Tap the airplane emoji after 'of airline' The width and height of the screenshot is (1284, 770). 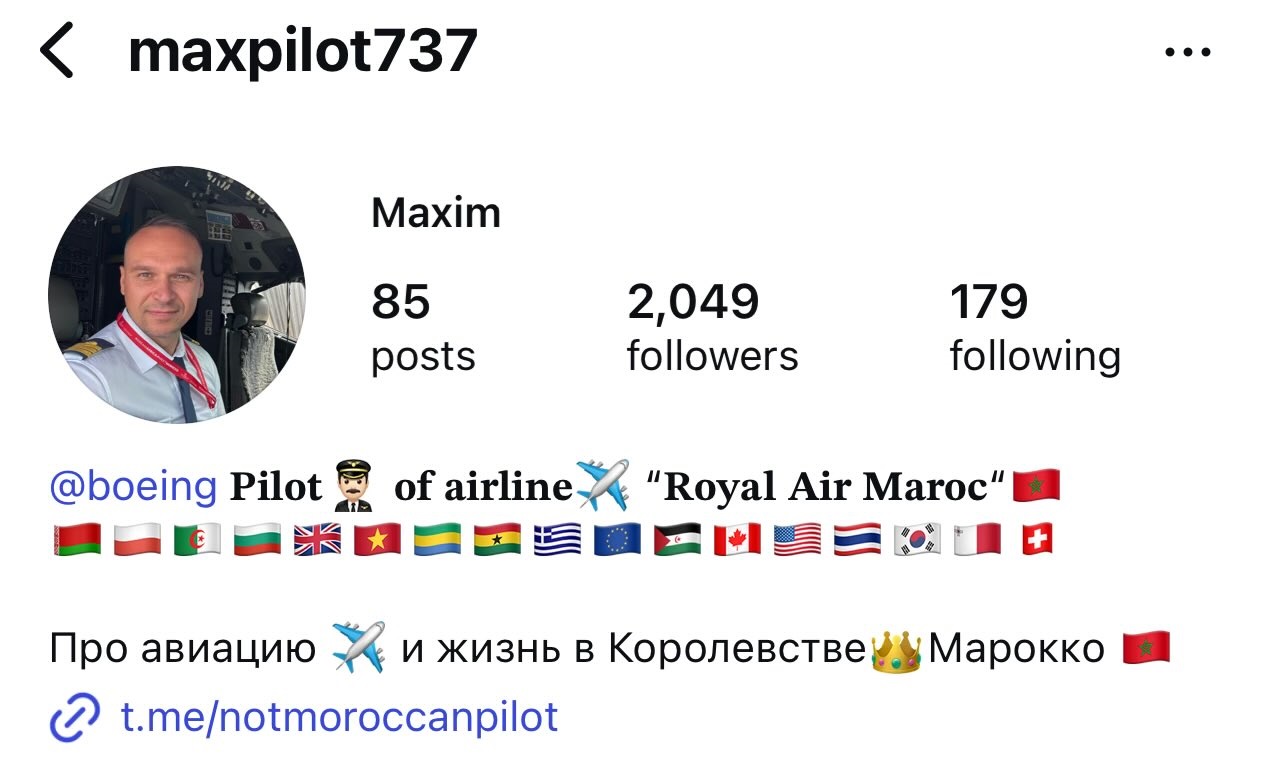click(x=604, y=485)
